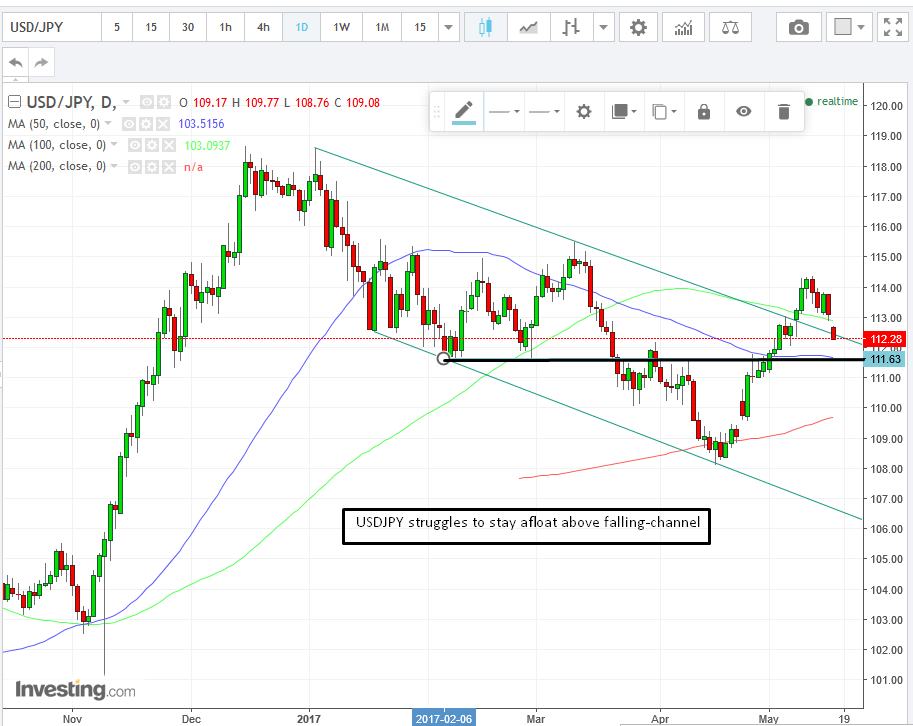Expand the MA 100 legend arrow
Screen dimensions: 913x726
[114, 144]
